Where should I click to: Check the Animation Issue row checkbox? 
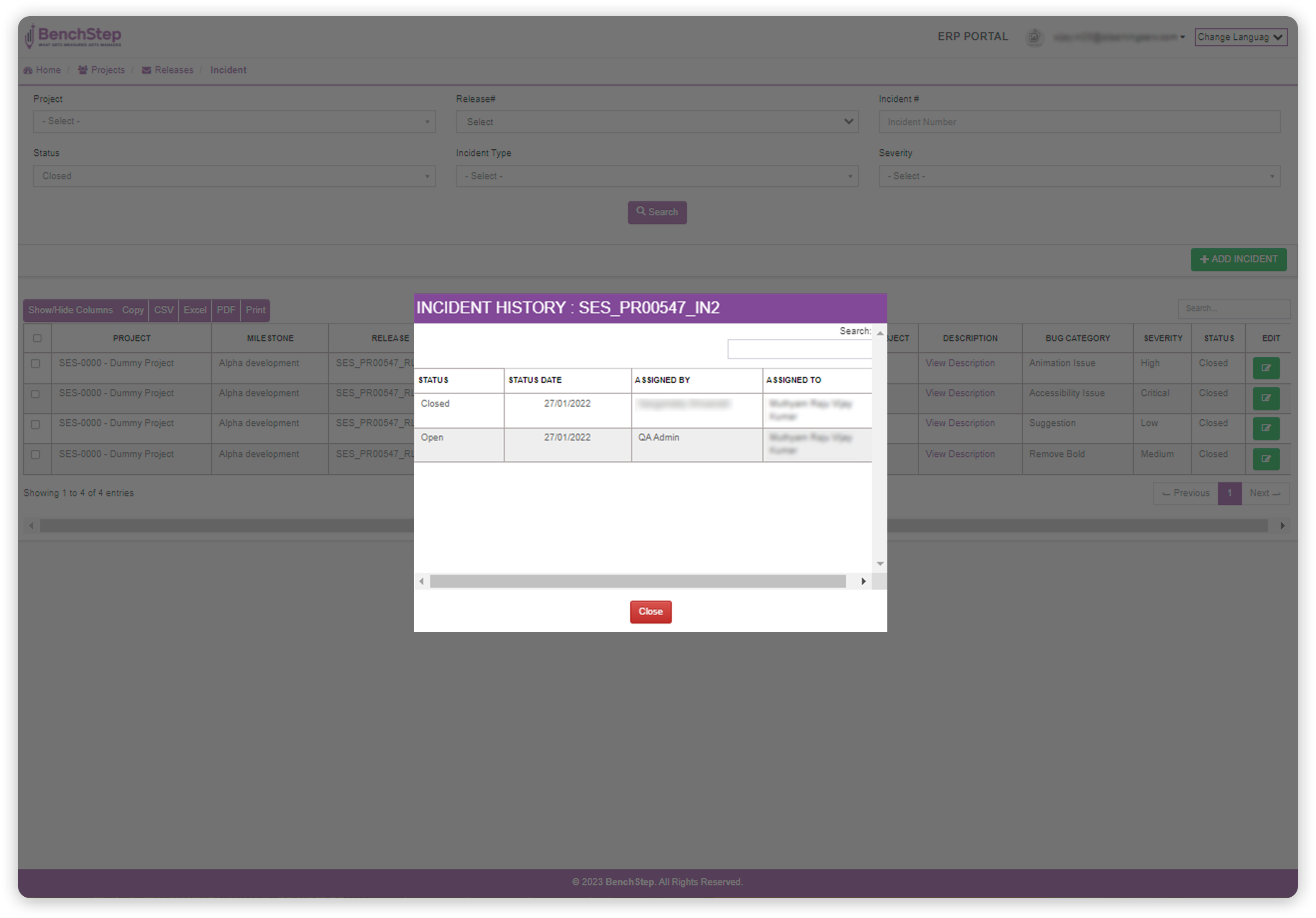tap(36, 363)
